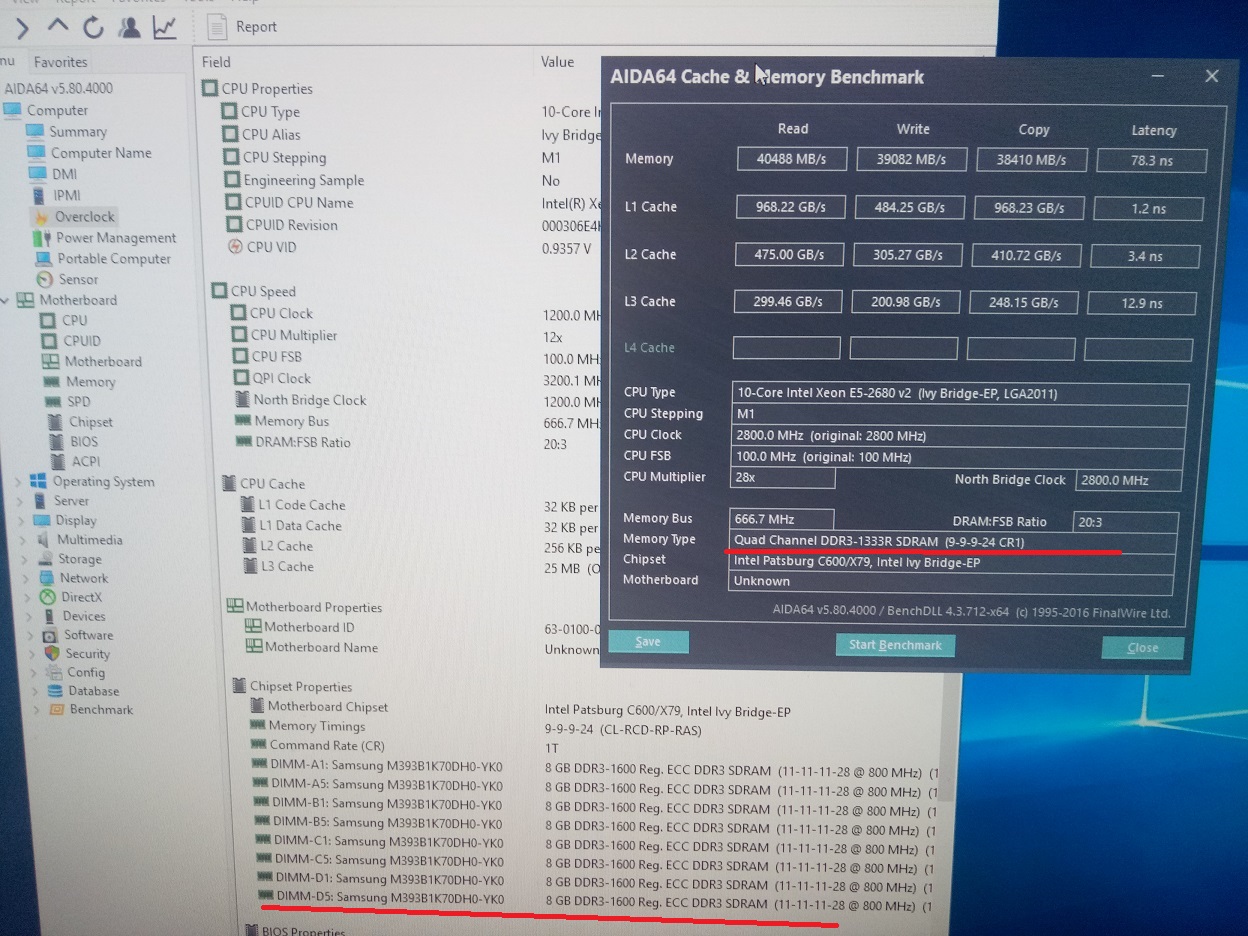
Task: Expand the Operating System node
Action: 18,482
